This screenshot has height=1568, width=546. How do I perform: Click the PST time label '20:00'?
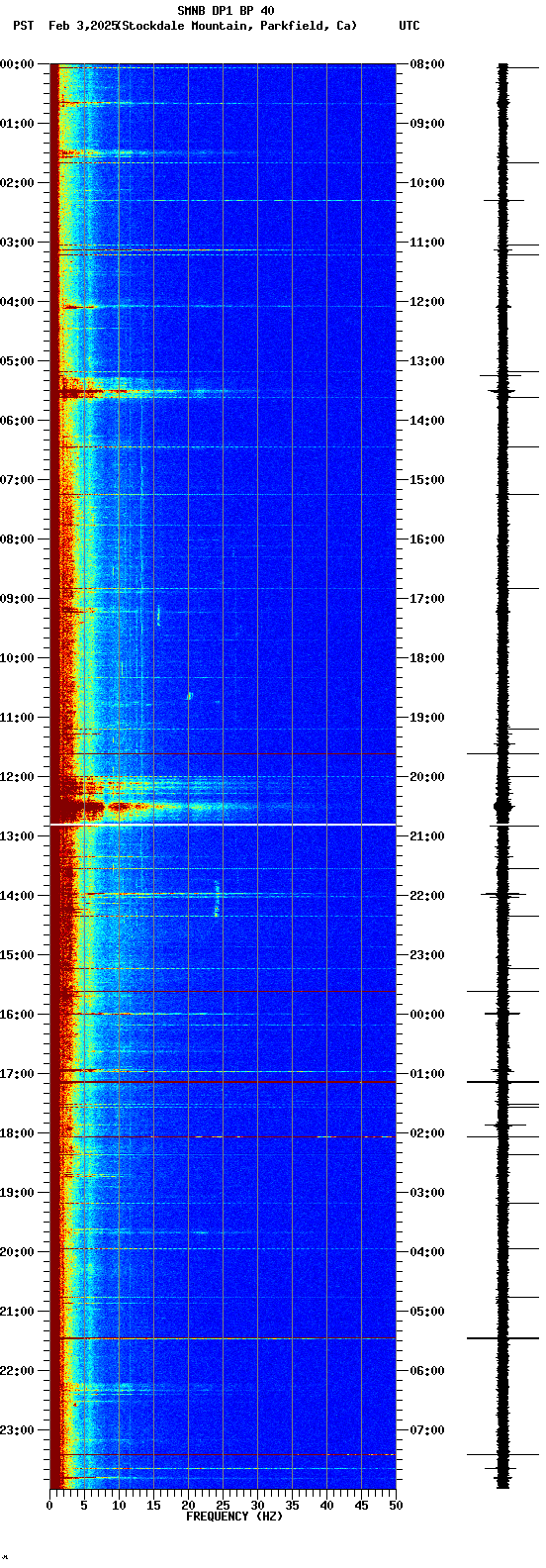(17, 1252)
